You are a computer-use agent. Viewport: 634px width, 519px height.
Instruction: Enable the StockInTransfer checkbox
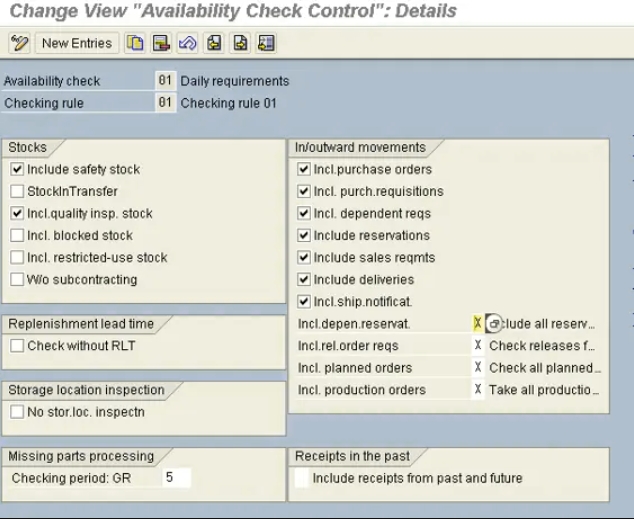click(17, 192)
